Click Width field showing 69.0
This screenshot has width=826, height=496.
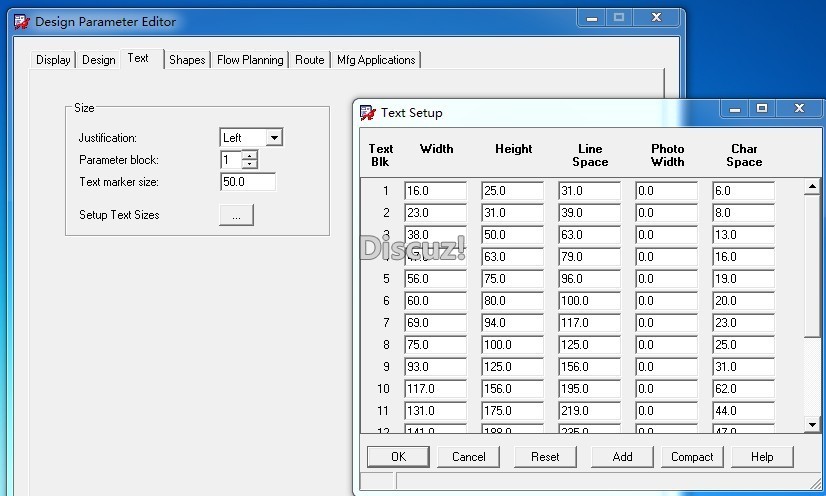[x=435, y=323]
